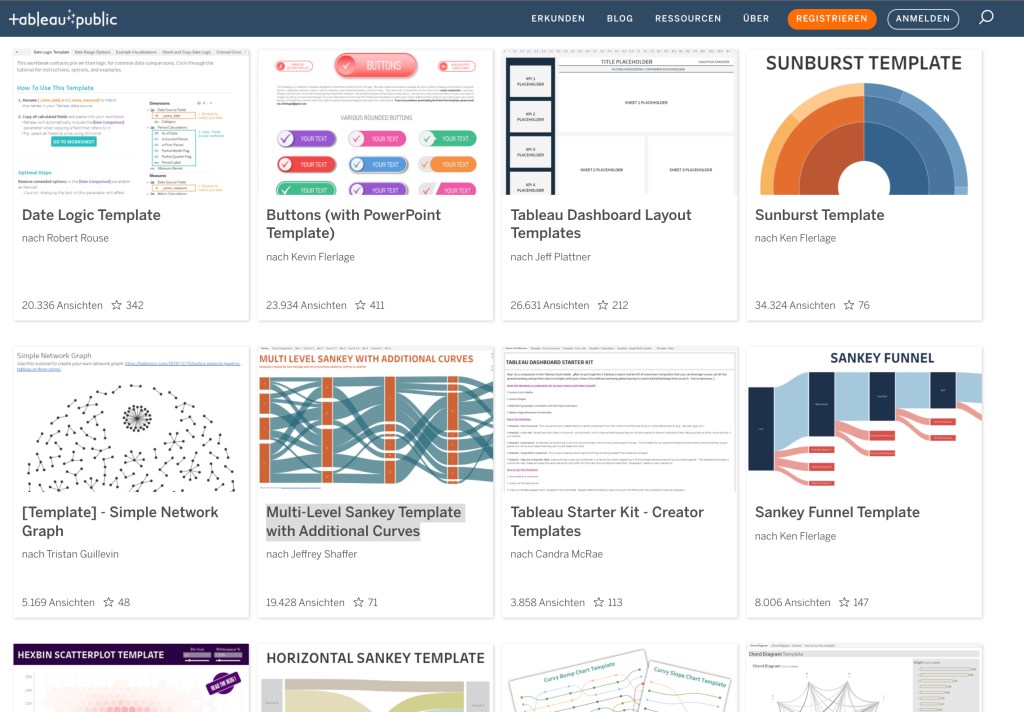Screen dimensions: 1024x712
Task: Click the 20.336 Ansichten view count
Action: pos(62,305)
